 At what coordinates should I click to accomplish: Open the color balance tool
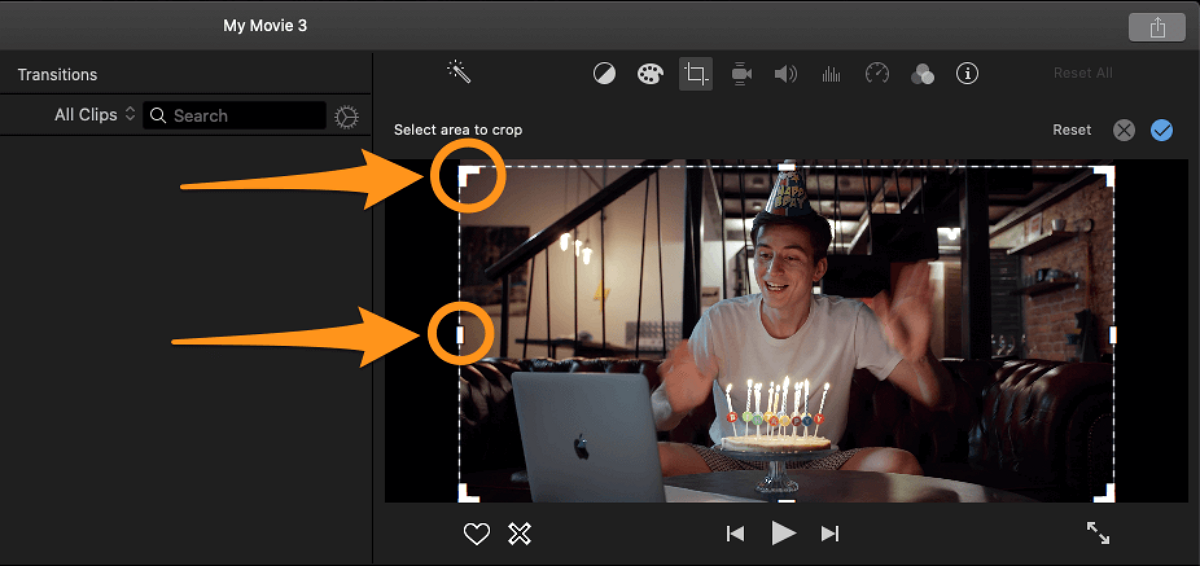604,74
